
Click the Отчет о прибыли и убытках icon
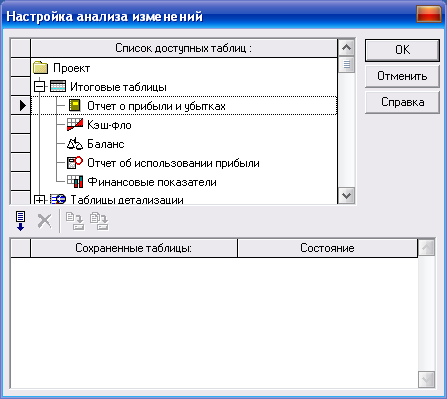coord(75,105)
